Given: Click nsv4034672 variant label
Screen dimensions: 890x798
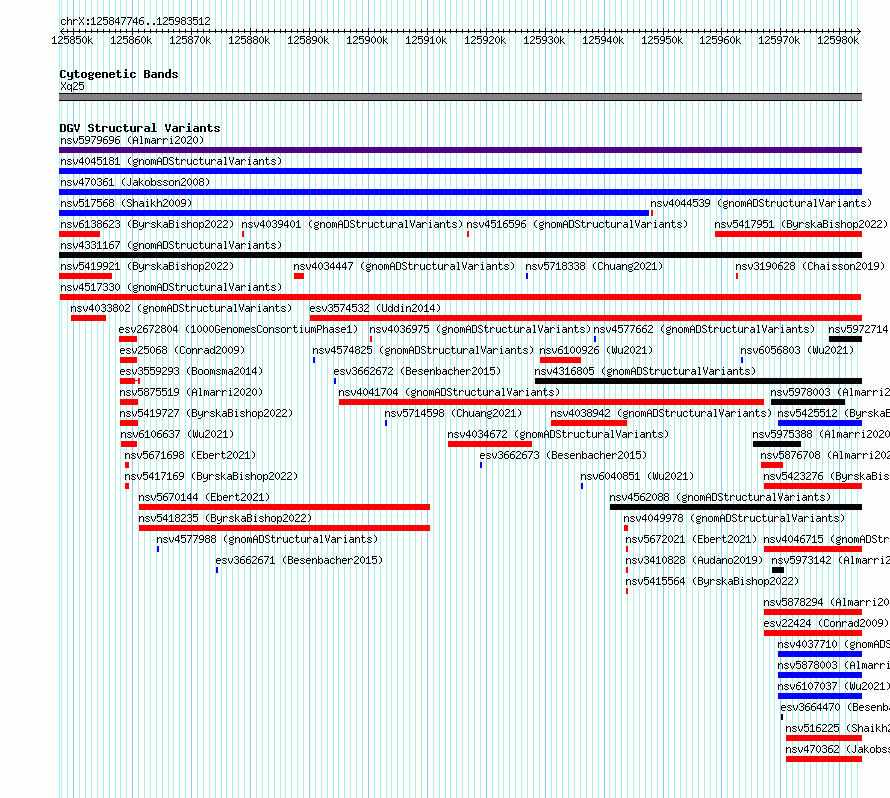Looking at the screenshot, I should click(x=558, y=434).
